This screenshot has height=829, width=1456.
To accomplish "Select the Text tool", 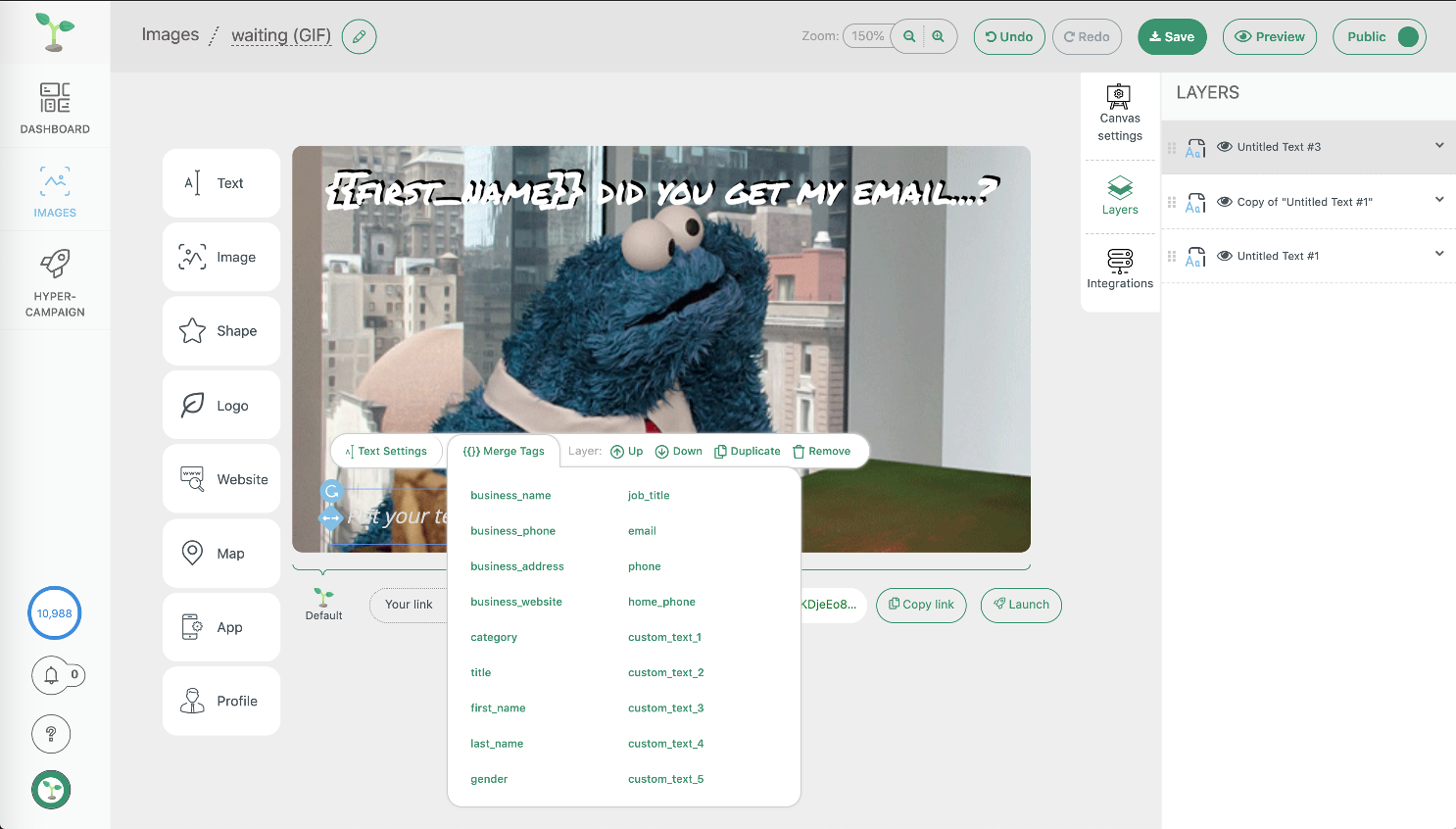I will point(221,183).
